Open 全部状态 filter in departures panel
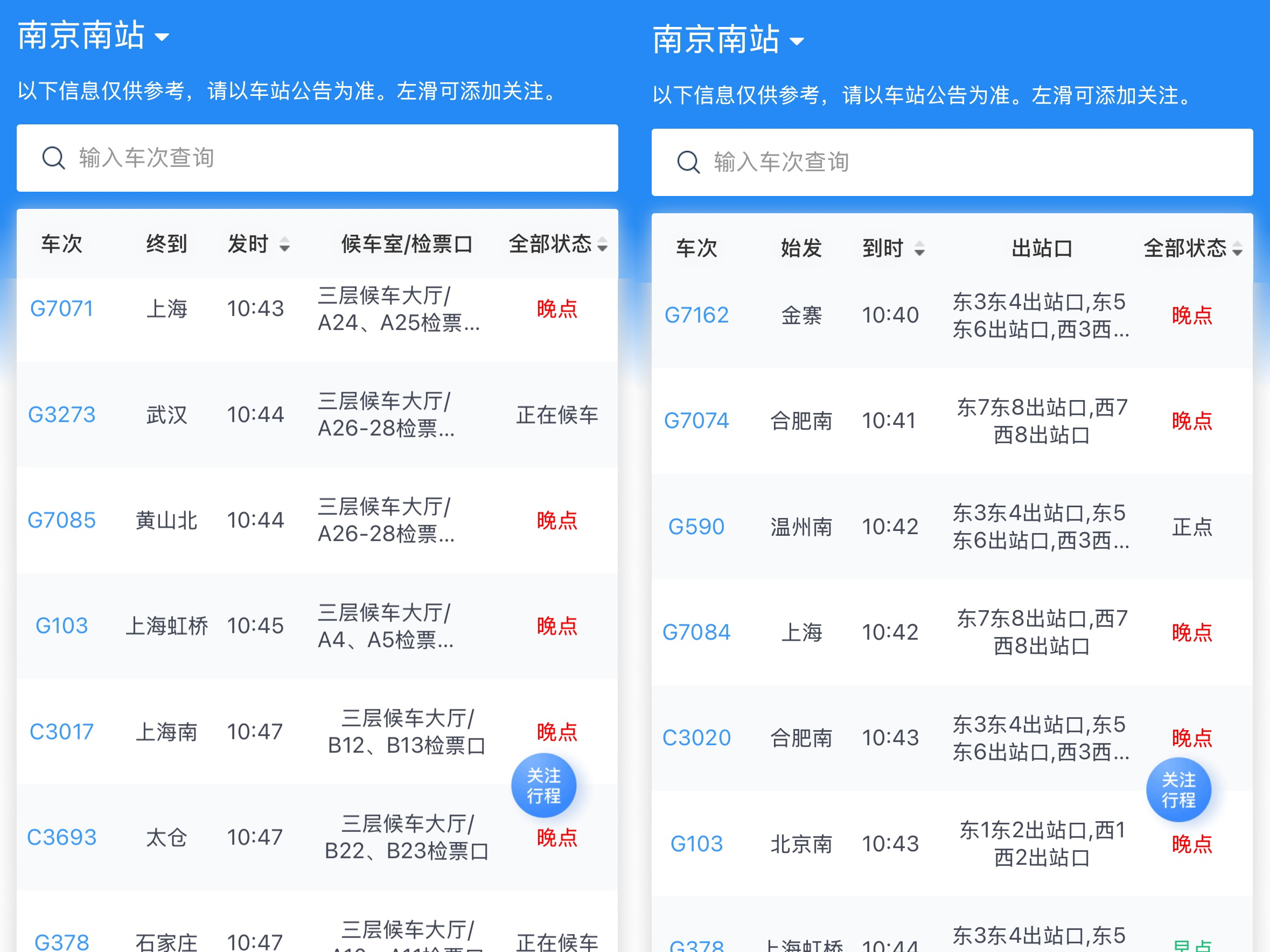Viewport: 1270px width, 952px height. 557,244
